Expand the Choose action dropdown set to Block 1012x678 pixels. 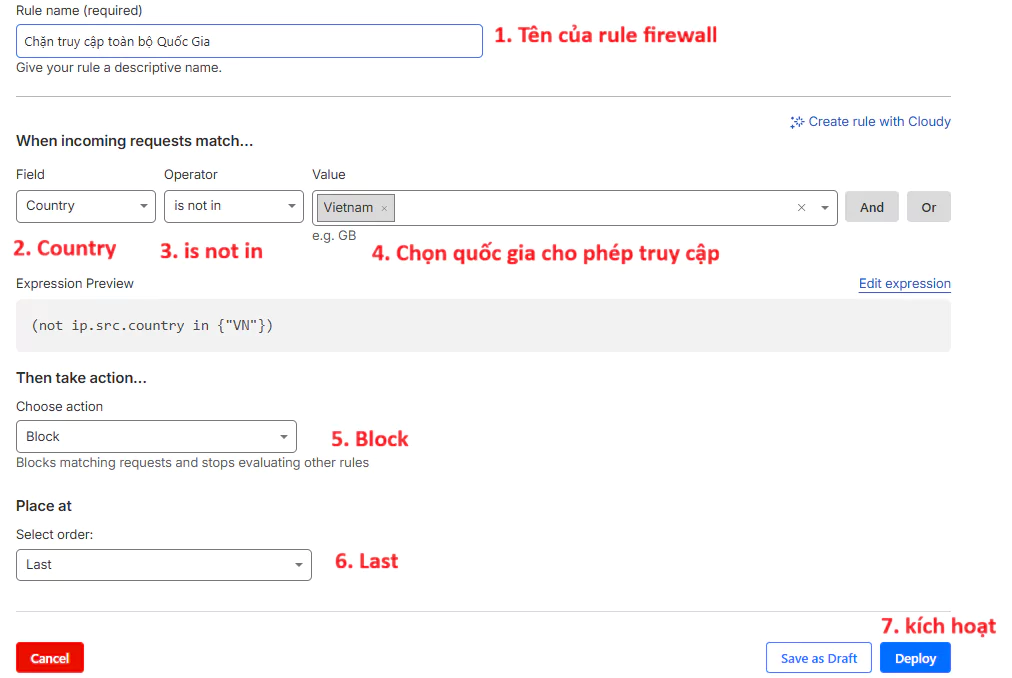tap(156, 437)
